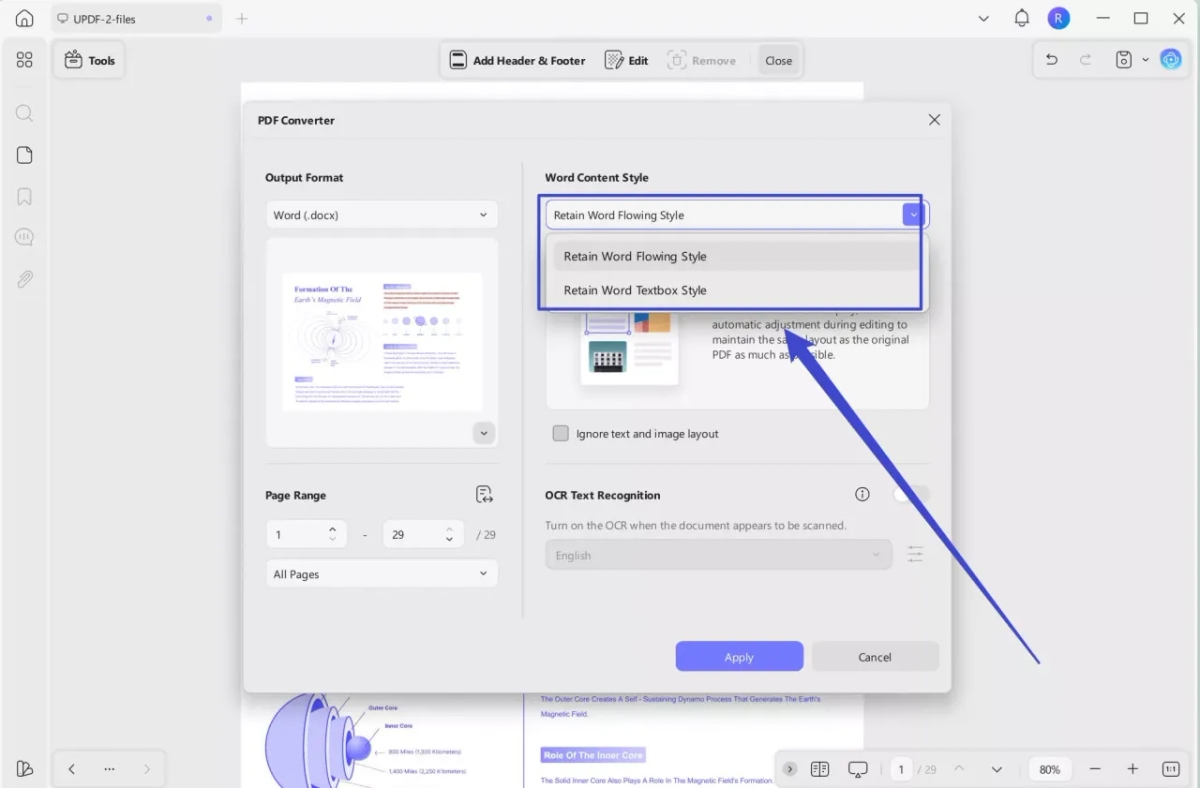Select Retain Word Textbox Style option
This screenshot has height=788, width=1200.
[635, 290]
